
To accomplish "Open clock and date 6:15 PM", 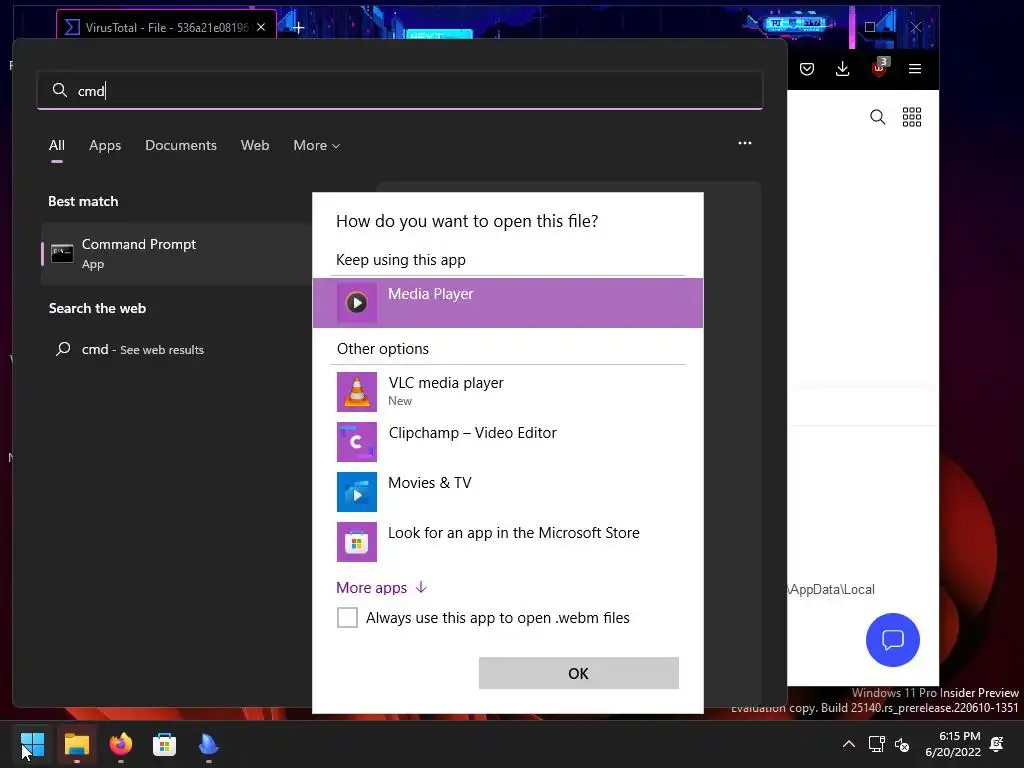I will coord(953,744).
